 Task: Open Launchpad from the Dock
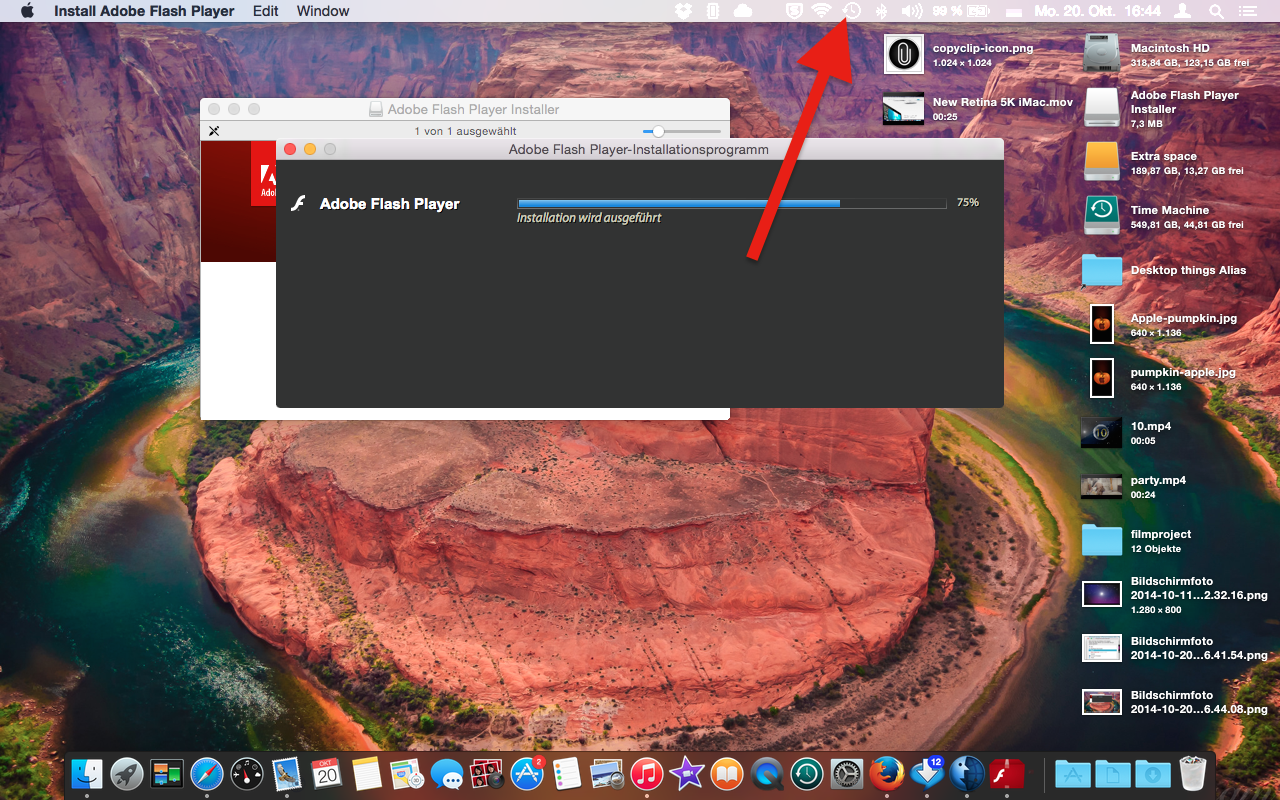127,773
